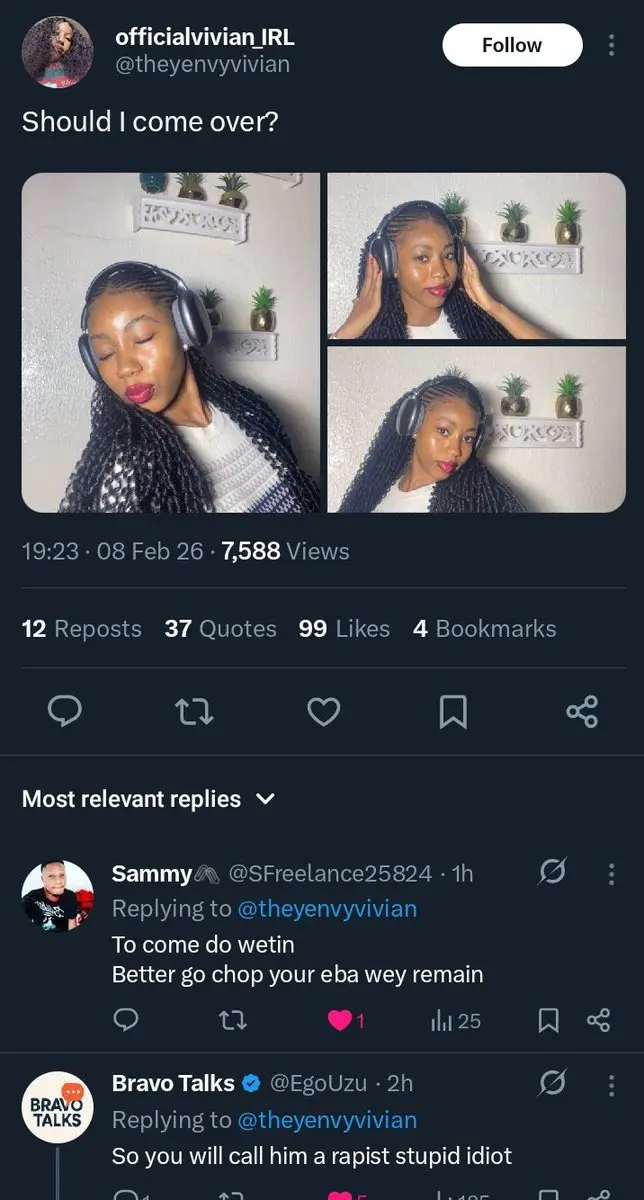Unlike Sammy's reply via pink heart
Image resolution: width=644 pixels, height=1200 pixels.
340,1020
